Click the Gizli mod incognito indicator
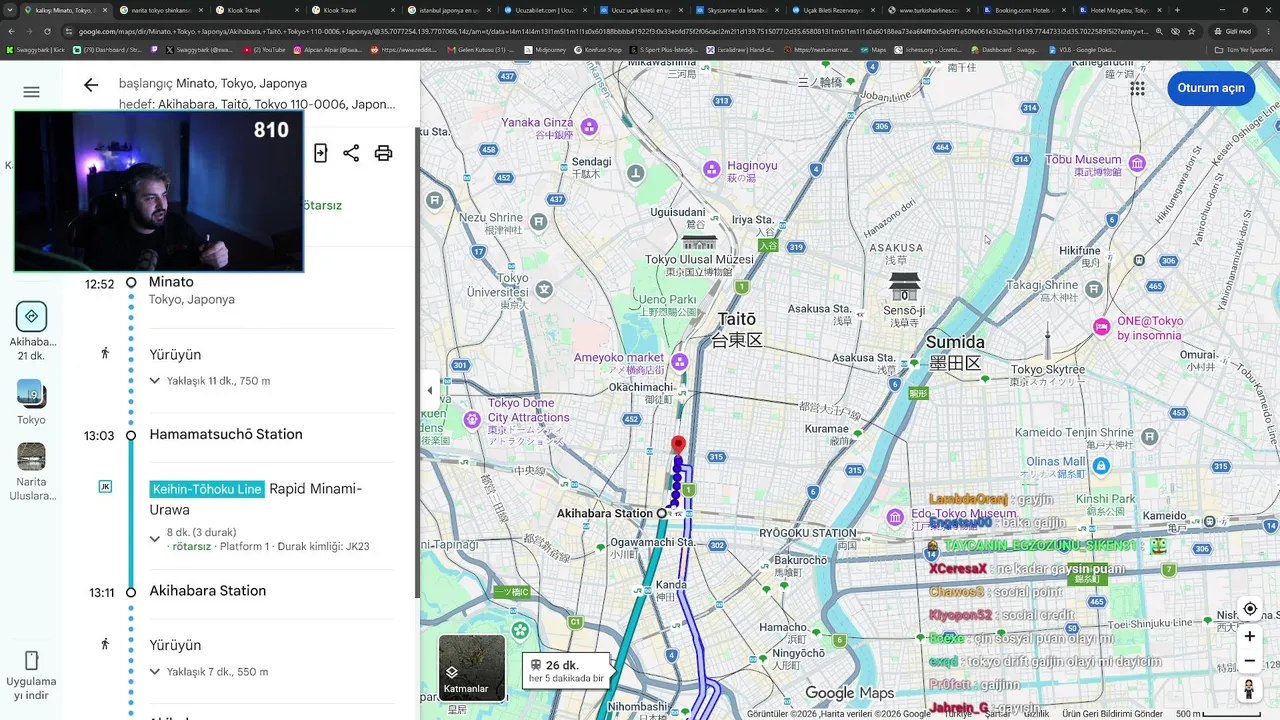Viewport: 1280px width, 720px height. click(1232, 31)
